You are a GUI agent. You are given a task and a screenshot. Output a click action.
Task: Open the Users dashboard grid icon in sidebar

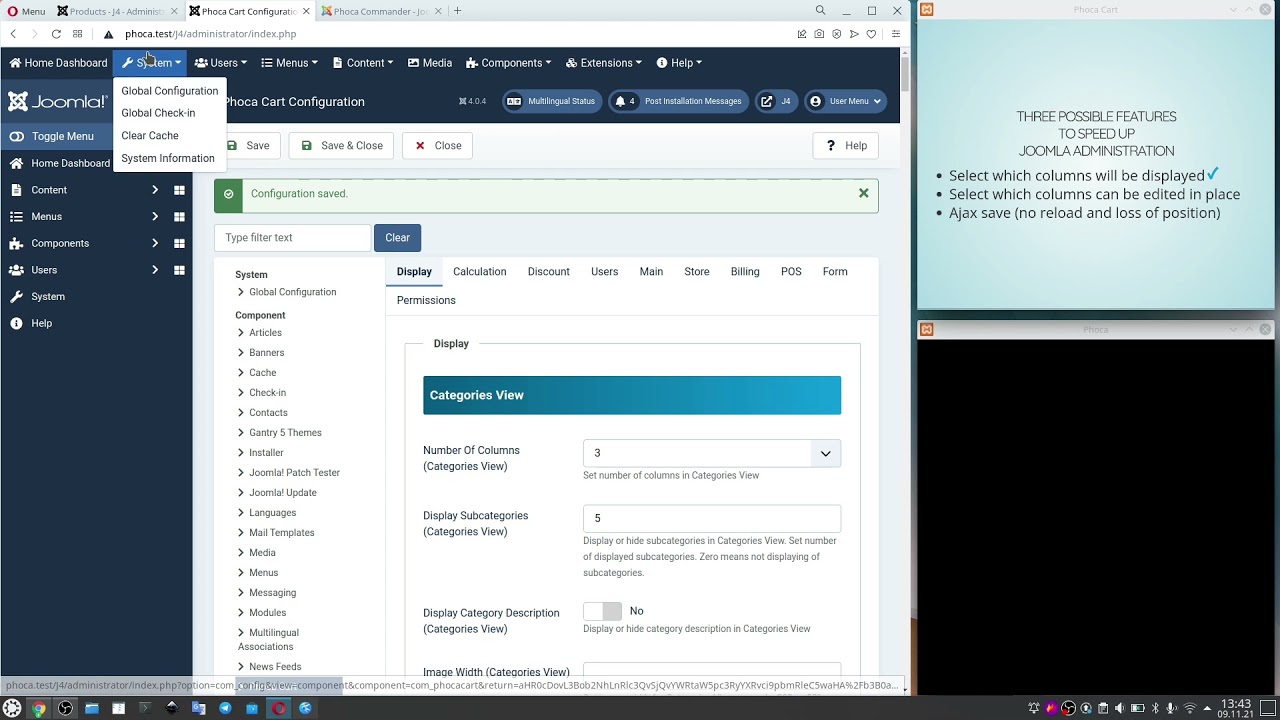point(179,270)
